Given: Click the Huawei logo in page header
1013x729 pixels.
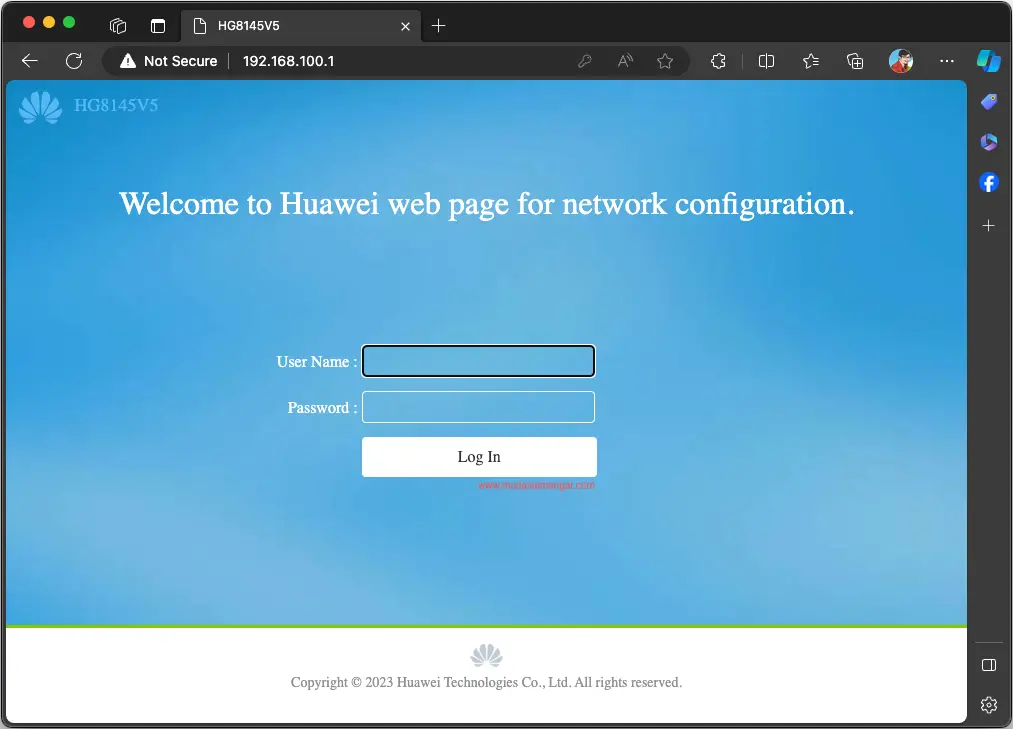Looking at the screenshot, I should point(41,107).
